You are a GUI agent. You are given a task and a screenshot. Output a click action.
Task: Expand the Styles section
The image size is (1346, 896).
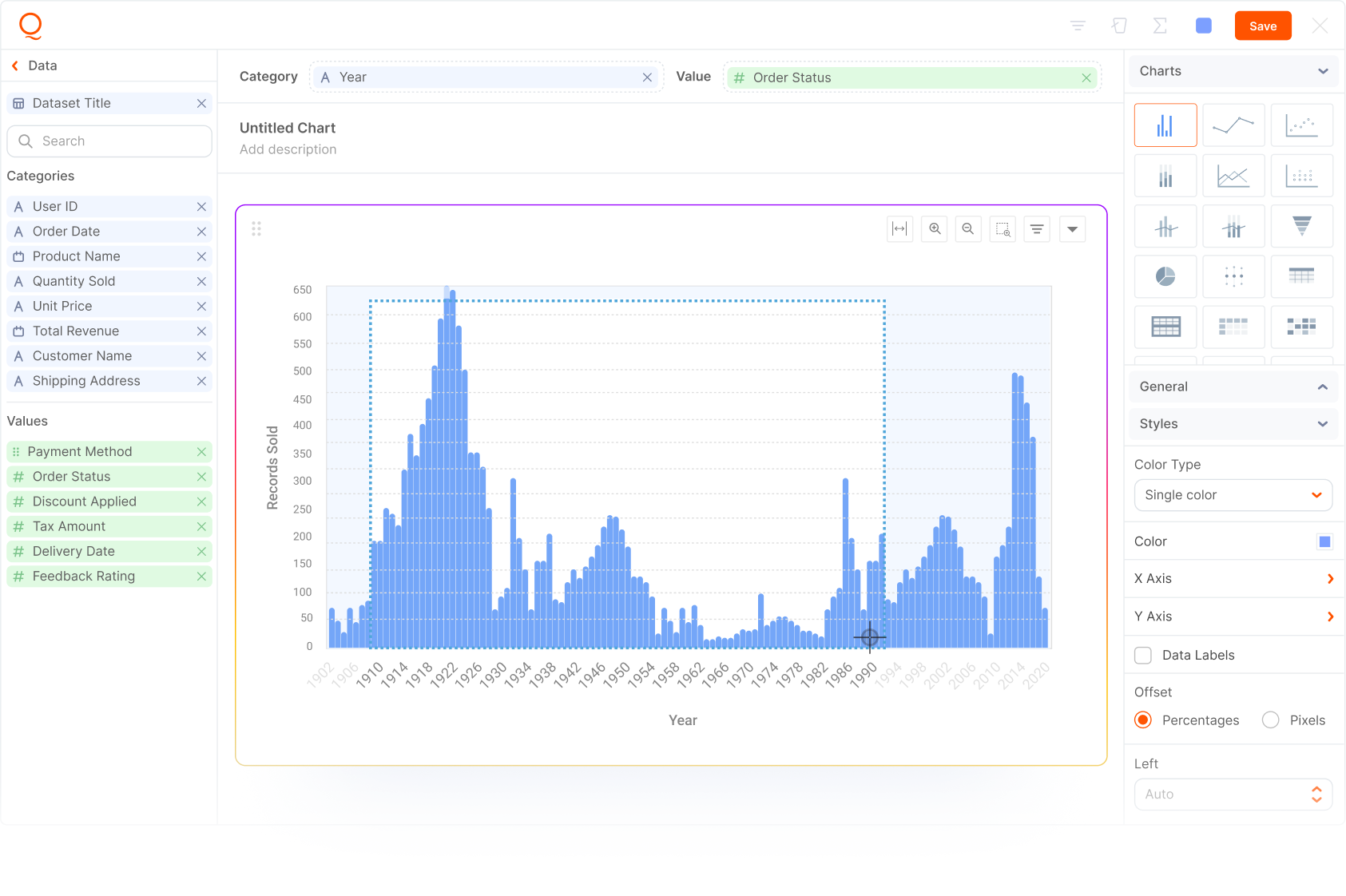click(1233, 424)
